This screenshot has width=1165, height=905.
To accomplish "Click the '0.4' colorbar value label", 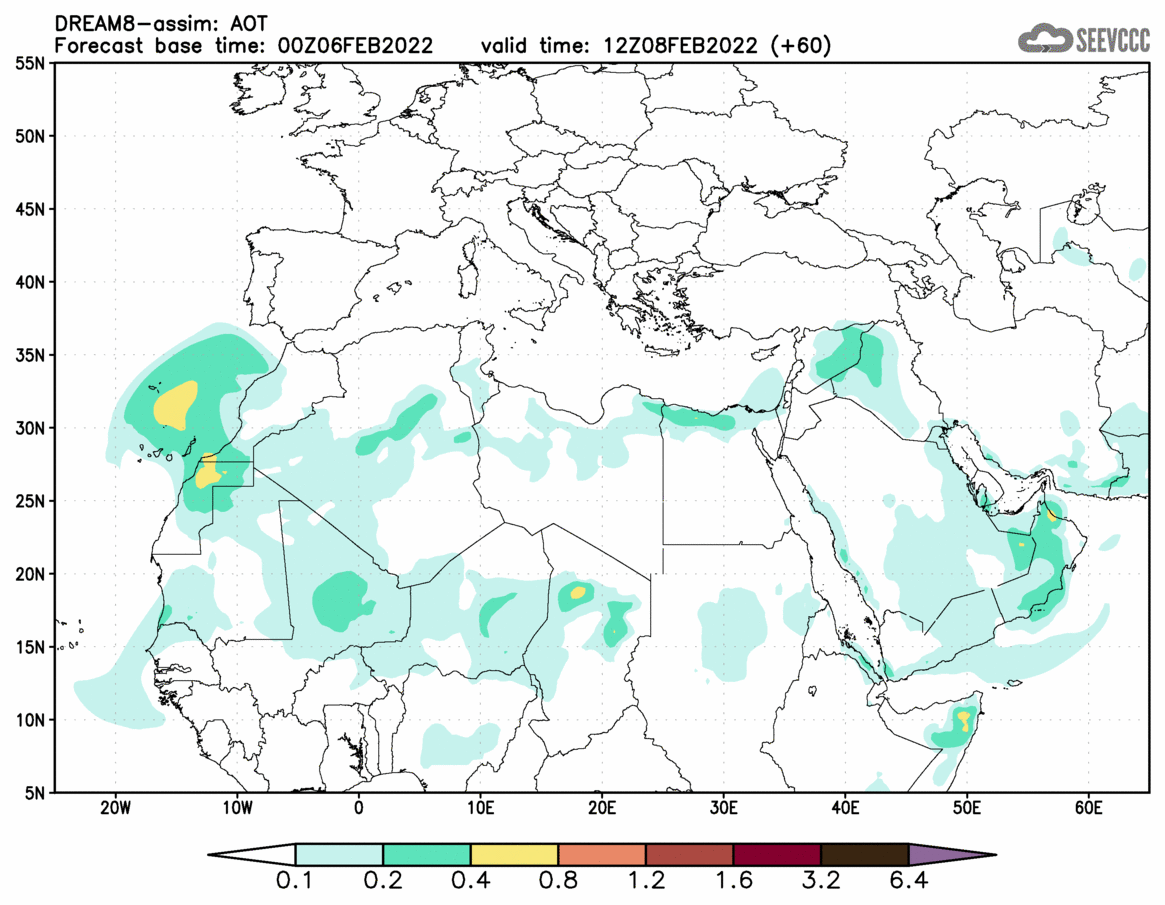I will click(470, 880).
